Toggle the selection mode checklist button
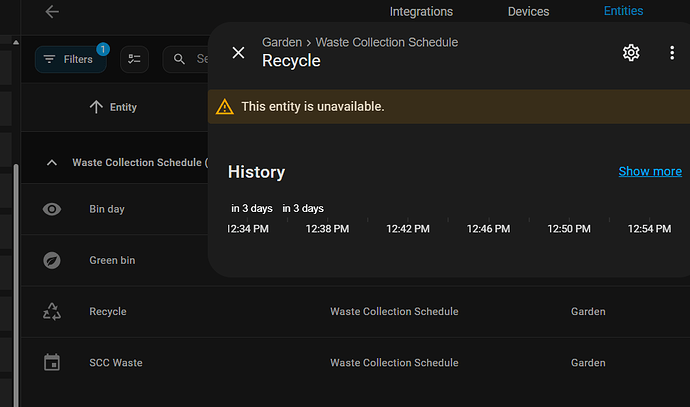The image size is (690, 407). pos(135,59)
